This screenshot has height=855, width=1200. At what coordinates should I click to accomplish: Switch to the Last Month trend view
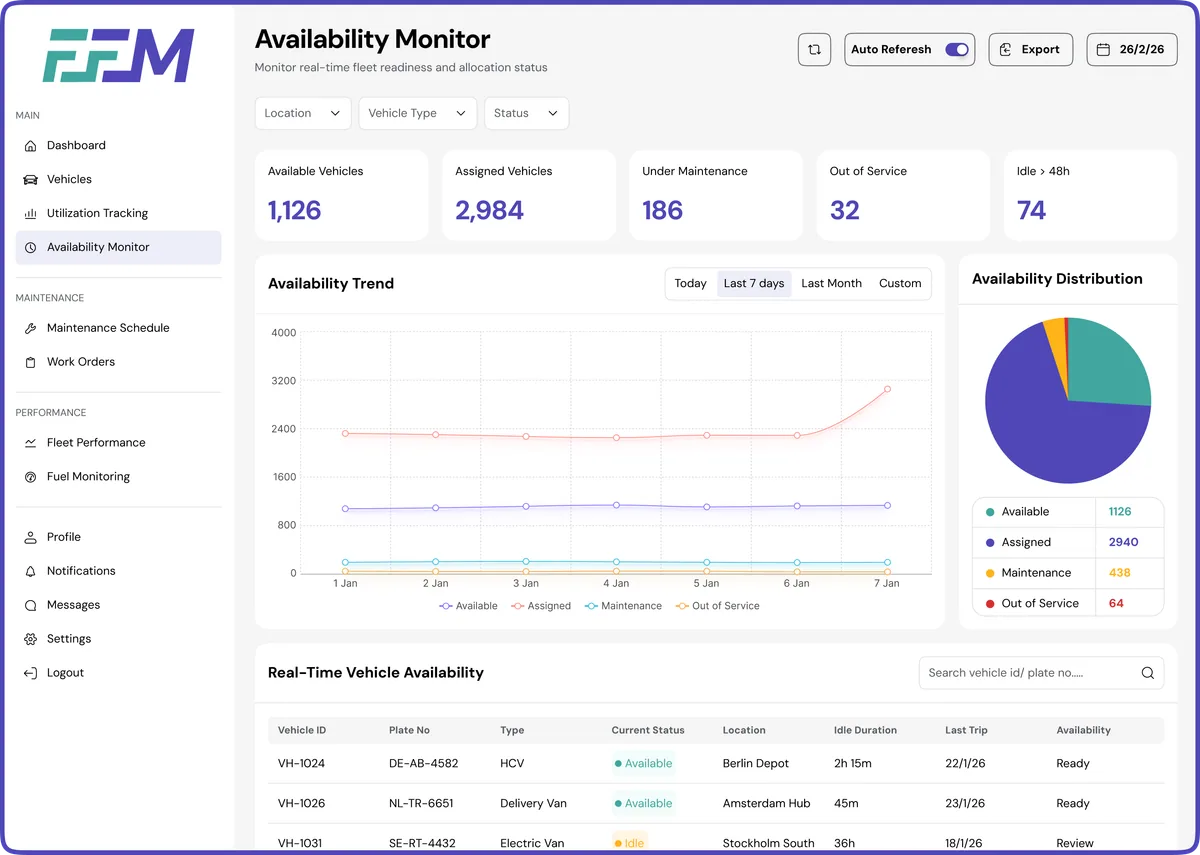(x=831, y=283)
